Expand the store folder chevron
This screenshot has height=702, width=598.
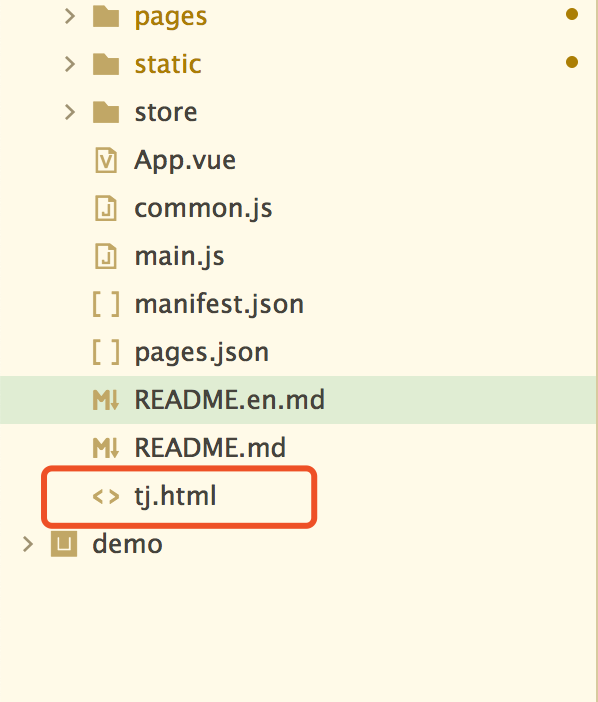click(x=70, y=112)
